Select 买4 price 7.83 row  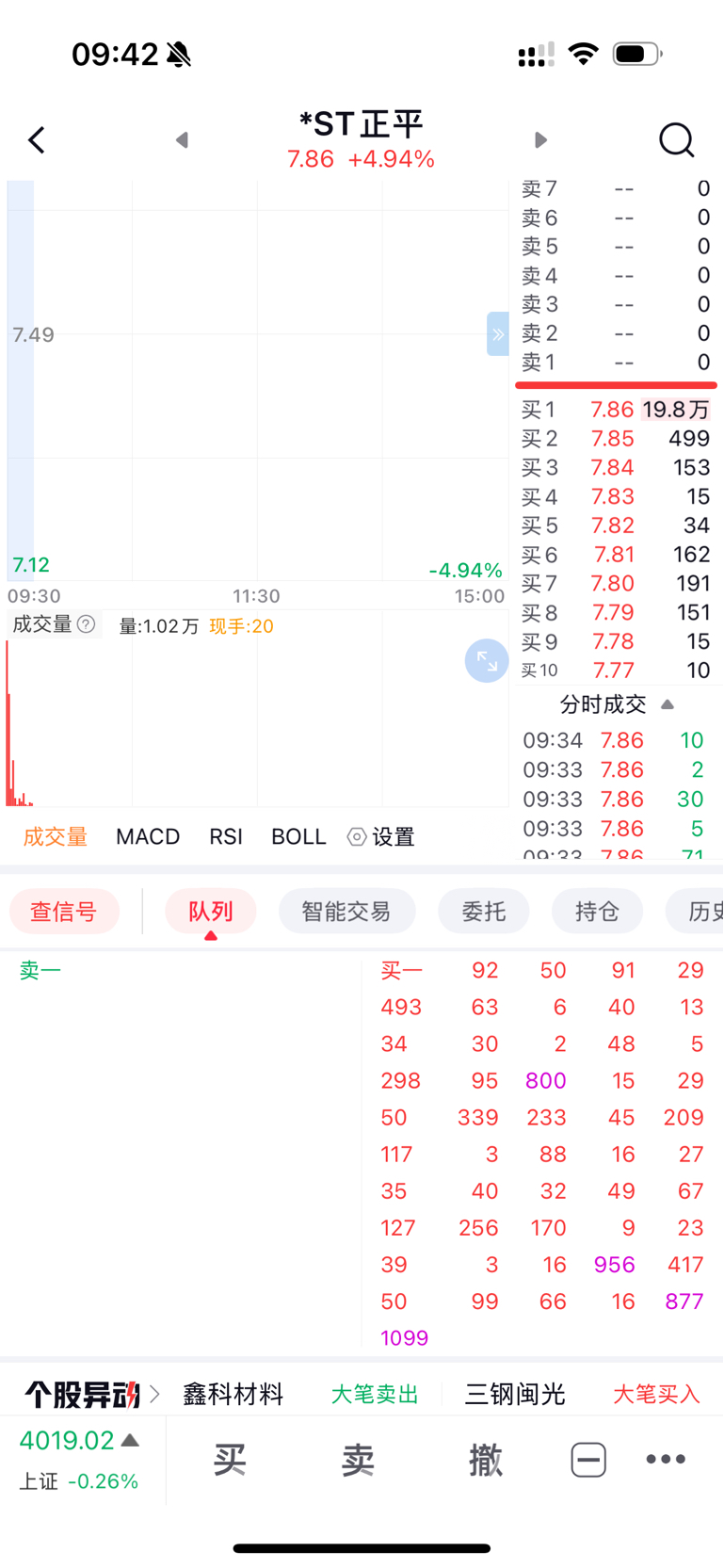coord(616,497)
